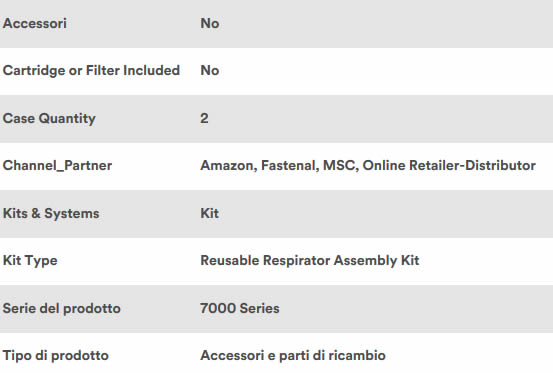Click the Accessori label
The image size is (553, 373).
tap(35, 24)
